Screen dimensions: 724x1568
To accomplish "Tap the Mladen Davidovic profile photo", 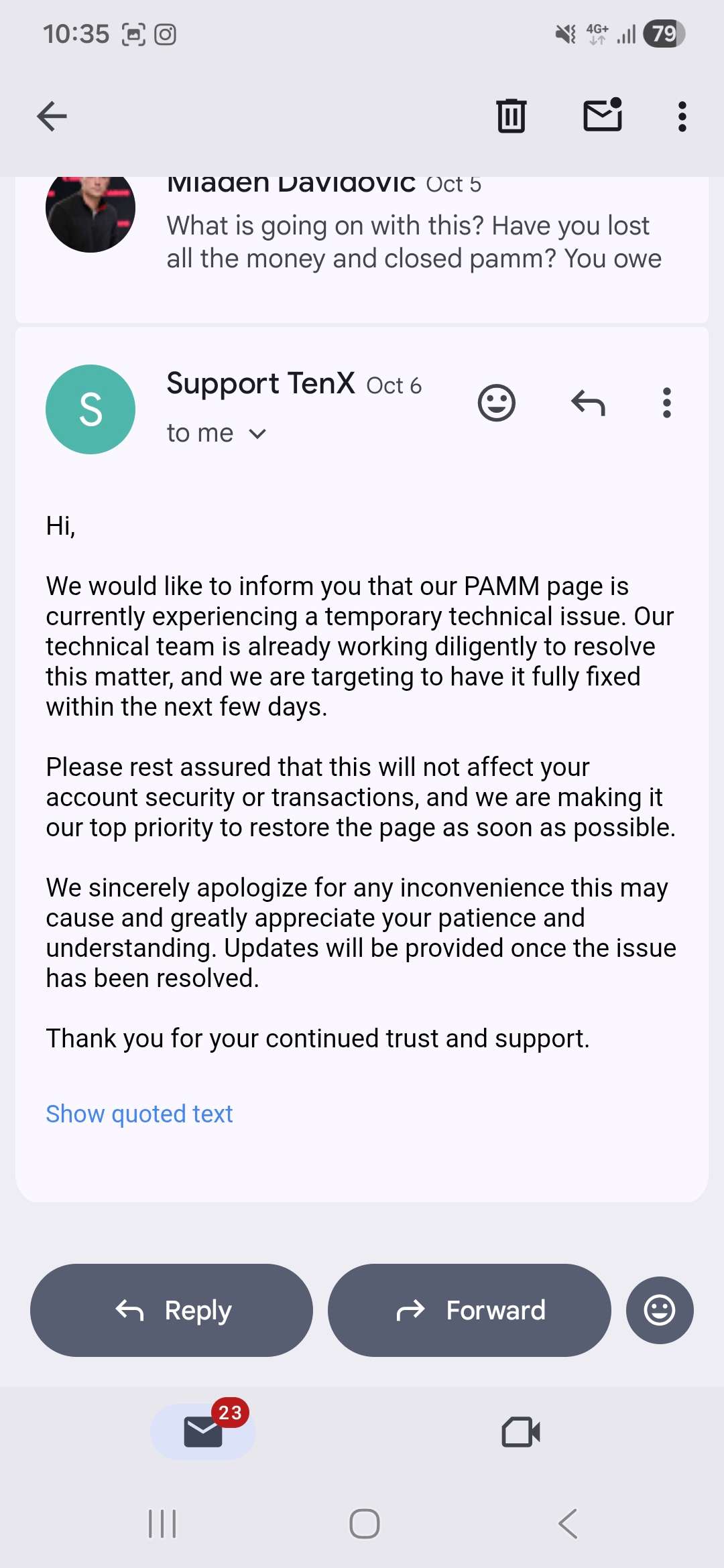I will [90, 209].
